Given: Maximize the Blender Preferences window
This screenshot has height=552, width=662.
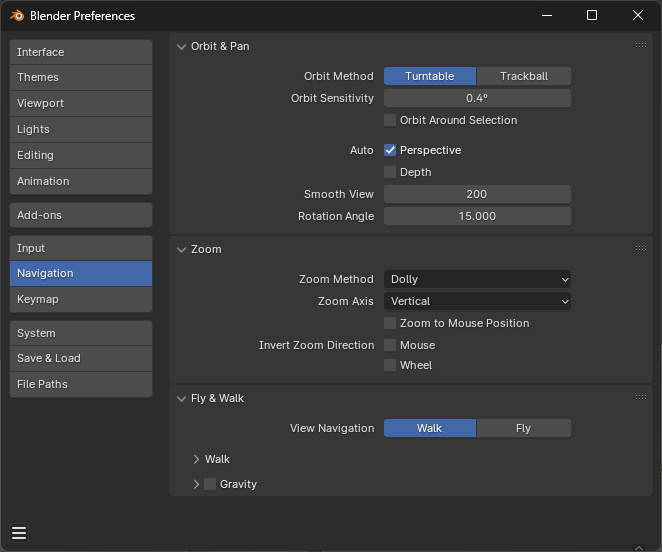Looking at the screenshot, I should 592,16.
